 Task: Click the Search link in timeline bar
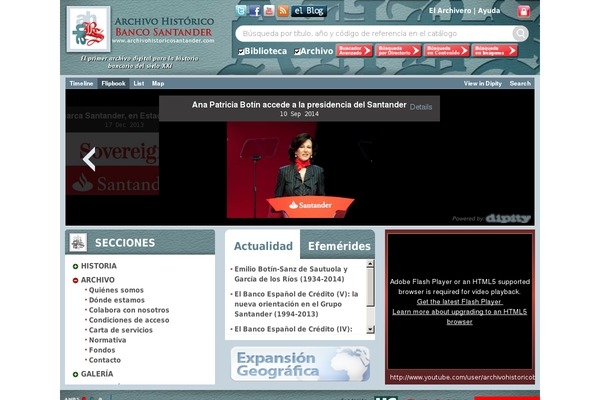(520, 83)
